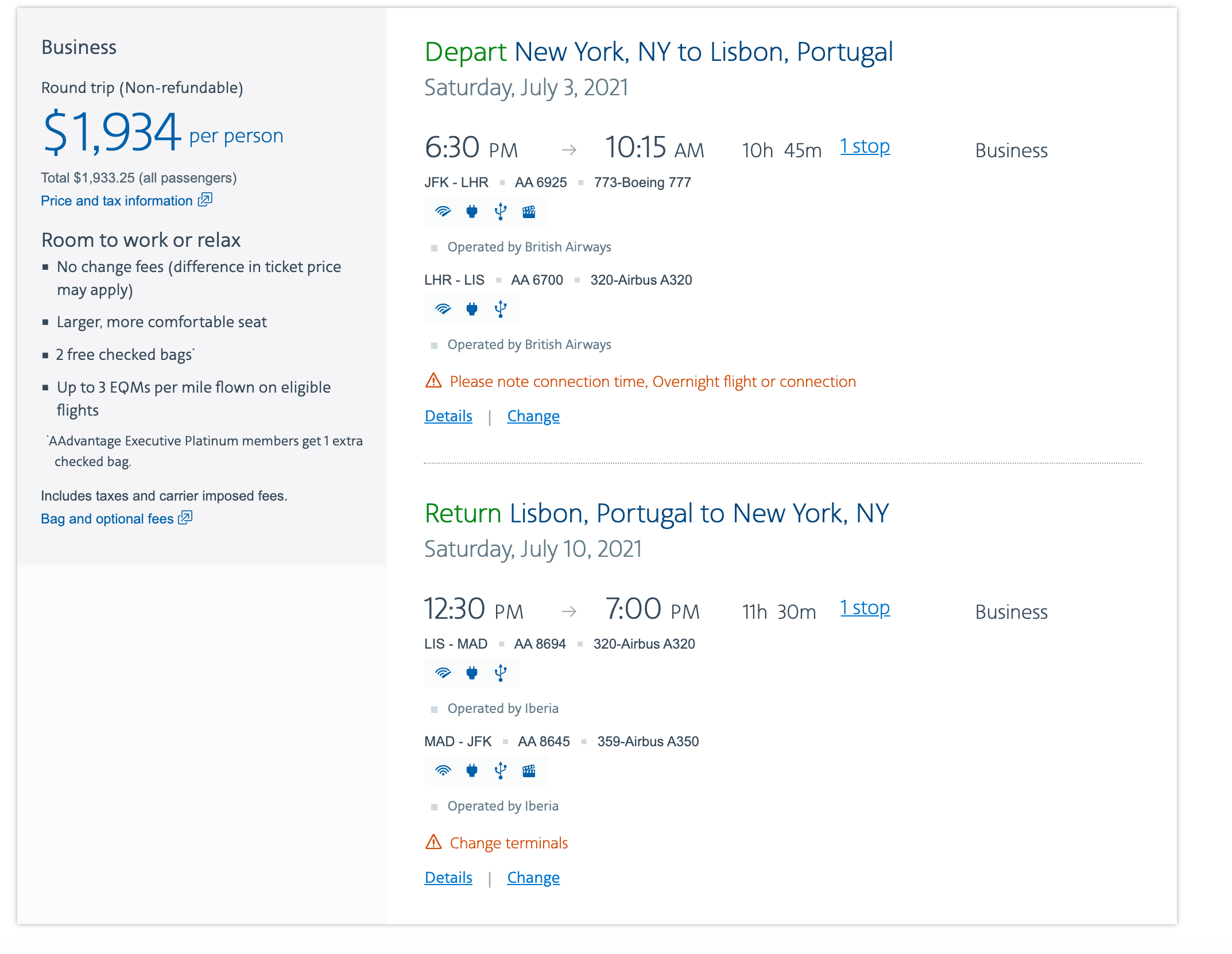Click USB icon on JFK-LHR flight
Image resolution: width=1232 pixels, height=954 pixels.
click(501, 211)
